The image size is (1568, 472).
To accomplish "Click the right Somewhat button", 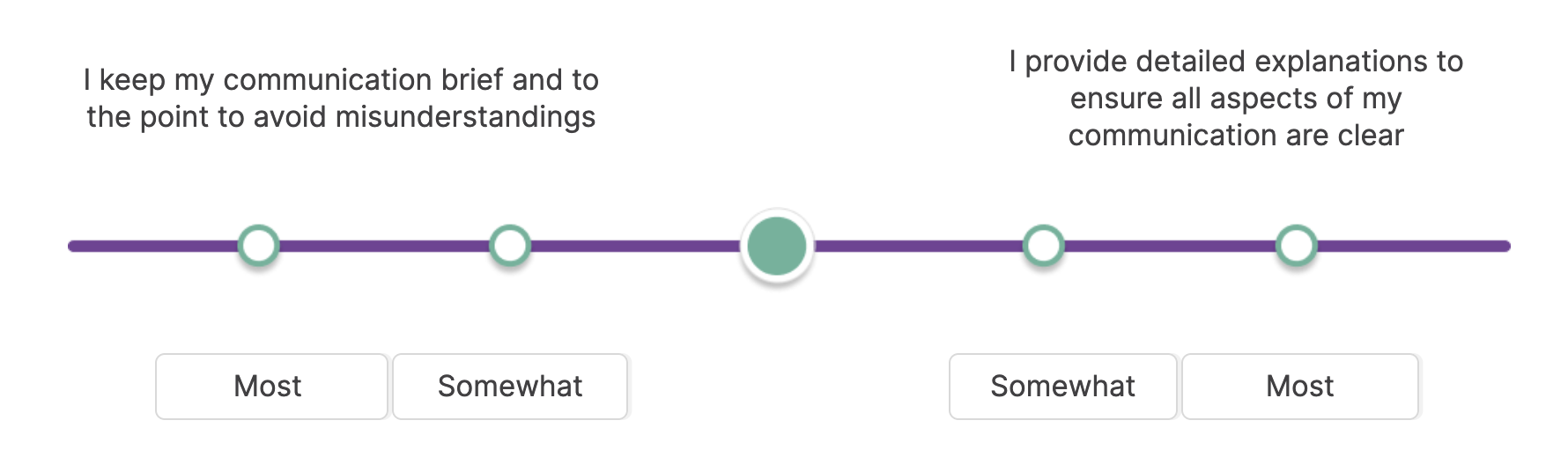I will pyautogui.click(x=1063, y=387).
